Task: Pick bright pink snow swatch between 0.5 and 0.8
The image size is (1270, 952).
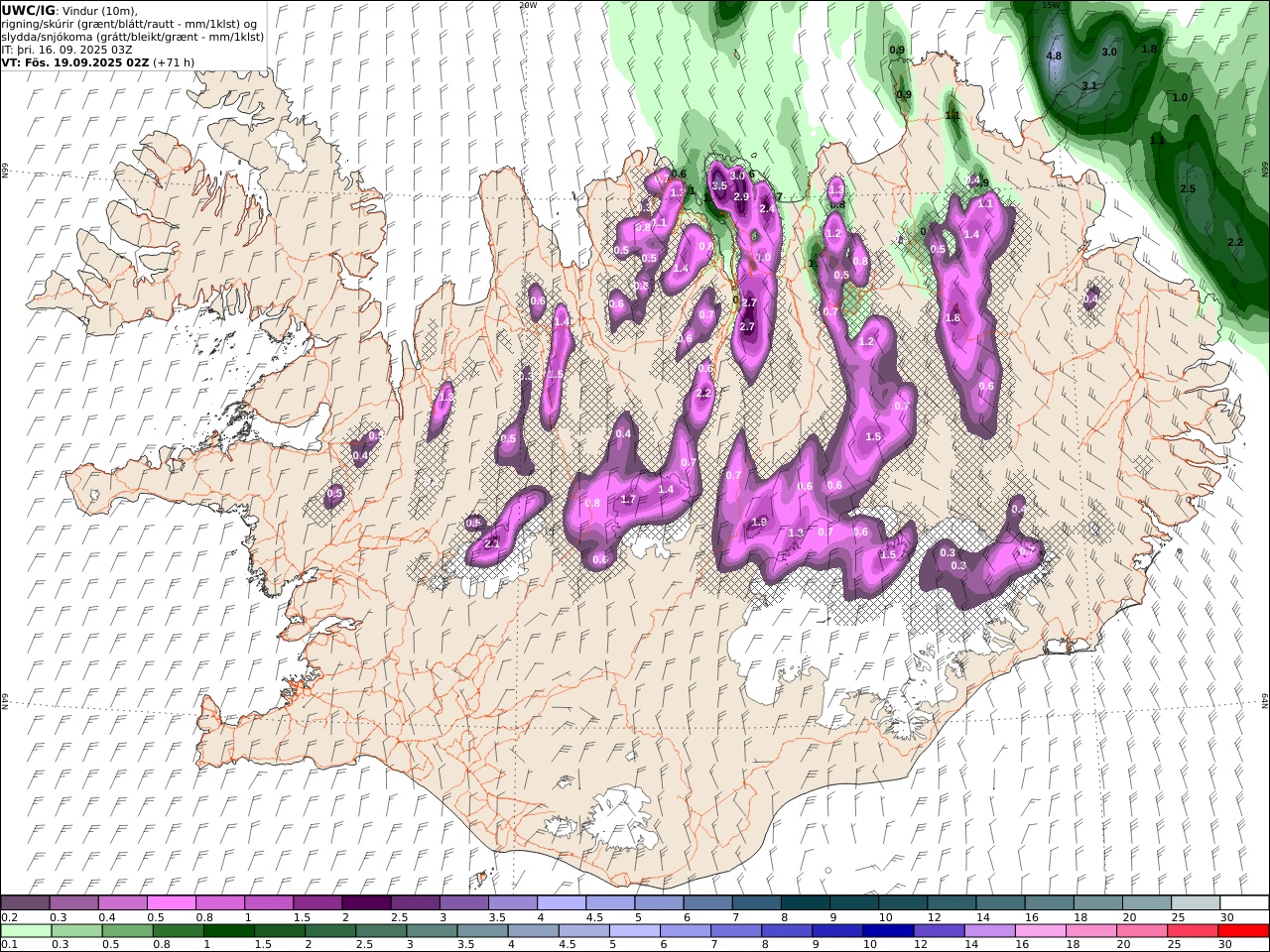Action: pos(172,903)
